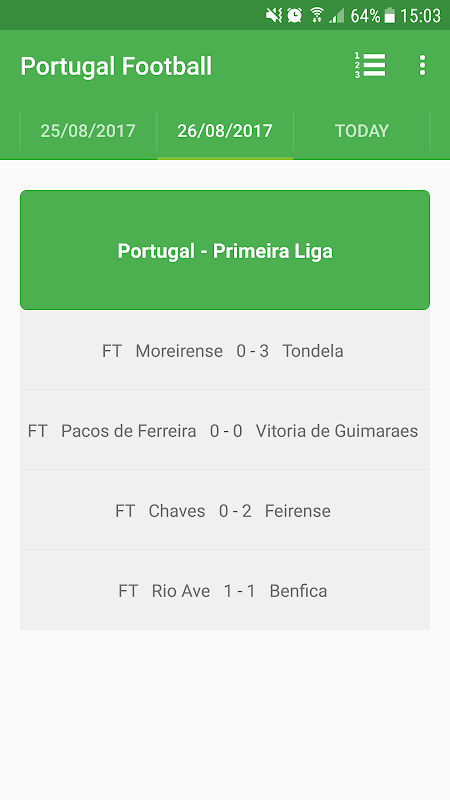Open Pacos de Ferreira vs Vitoria match
Viewport: 450px width, 800px height.
pos(225,431)
